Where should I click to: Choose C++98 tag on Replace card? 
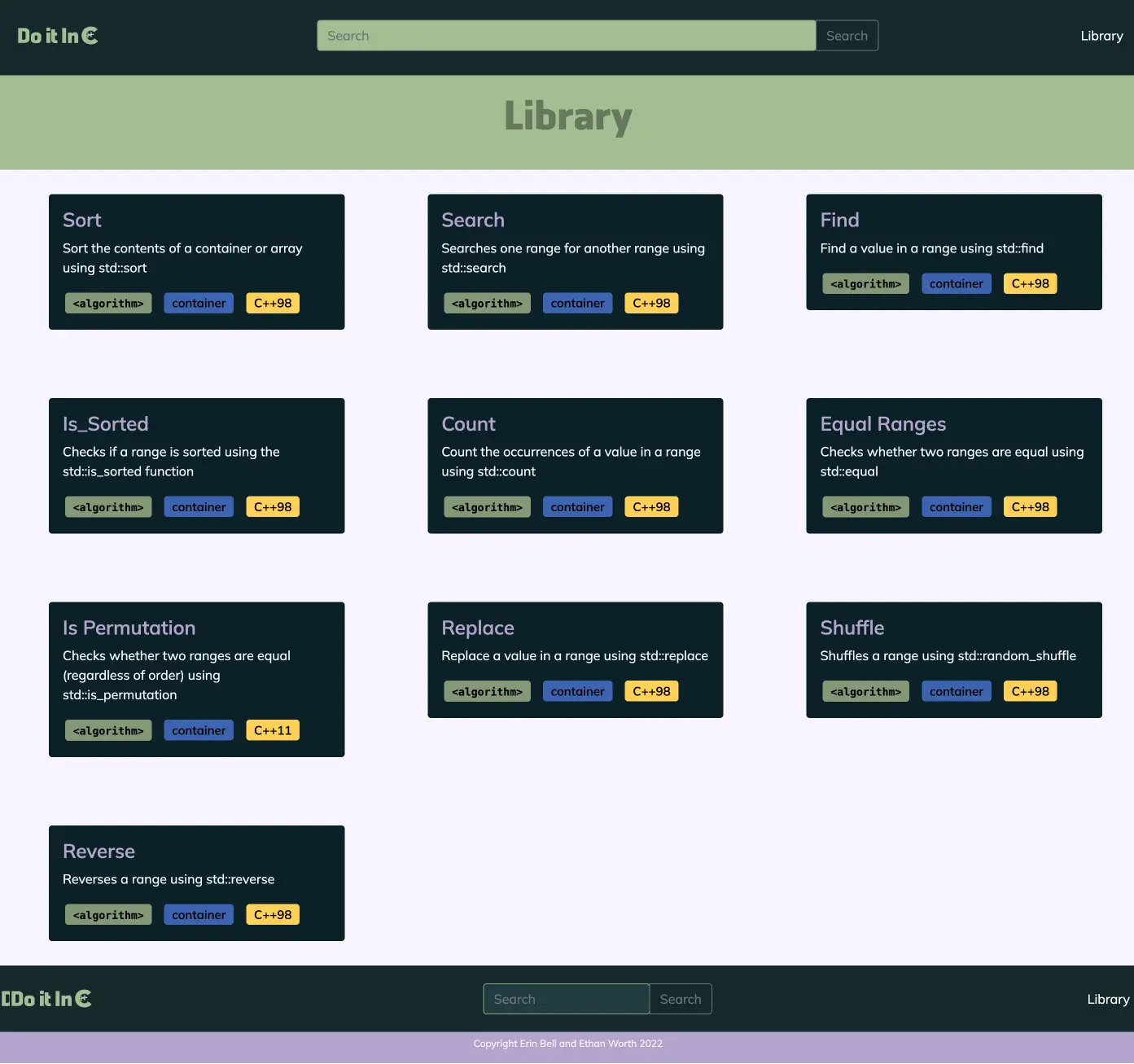(651, 691)
